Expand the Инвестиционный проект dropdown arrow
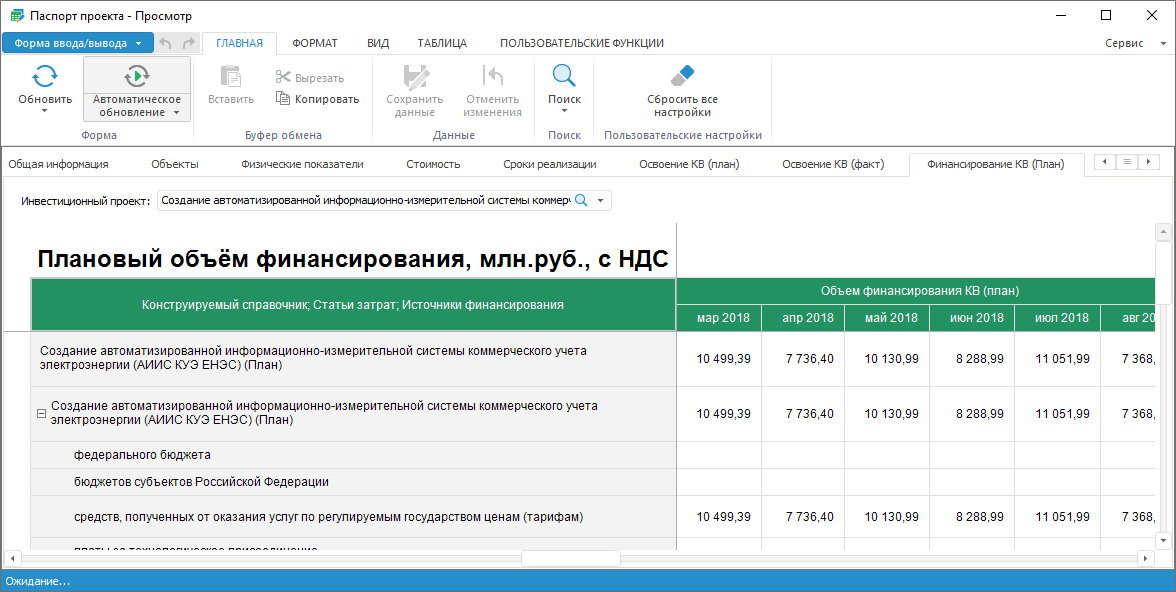The image size is (1176, 592). click(600, 201)
